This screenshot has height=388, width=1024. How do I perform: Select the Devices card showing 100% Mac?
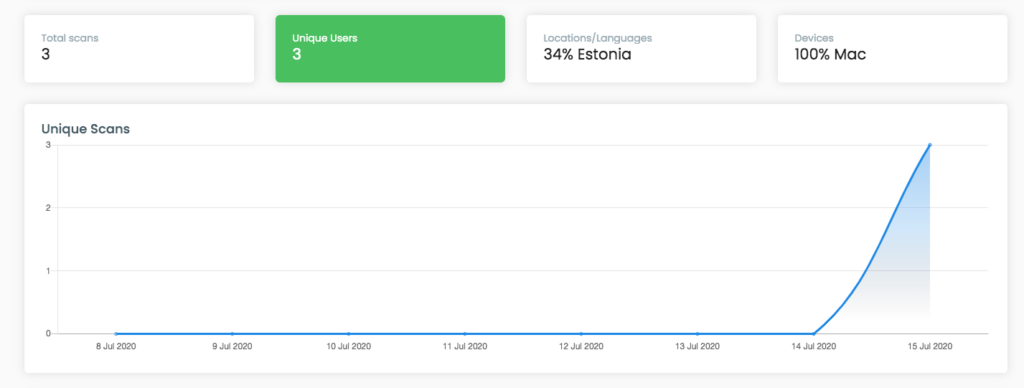tap(892, 49)
